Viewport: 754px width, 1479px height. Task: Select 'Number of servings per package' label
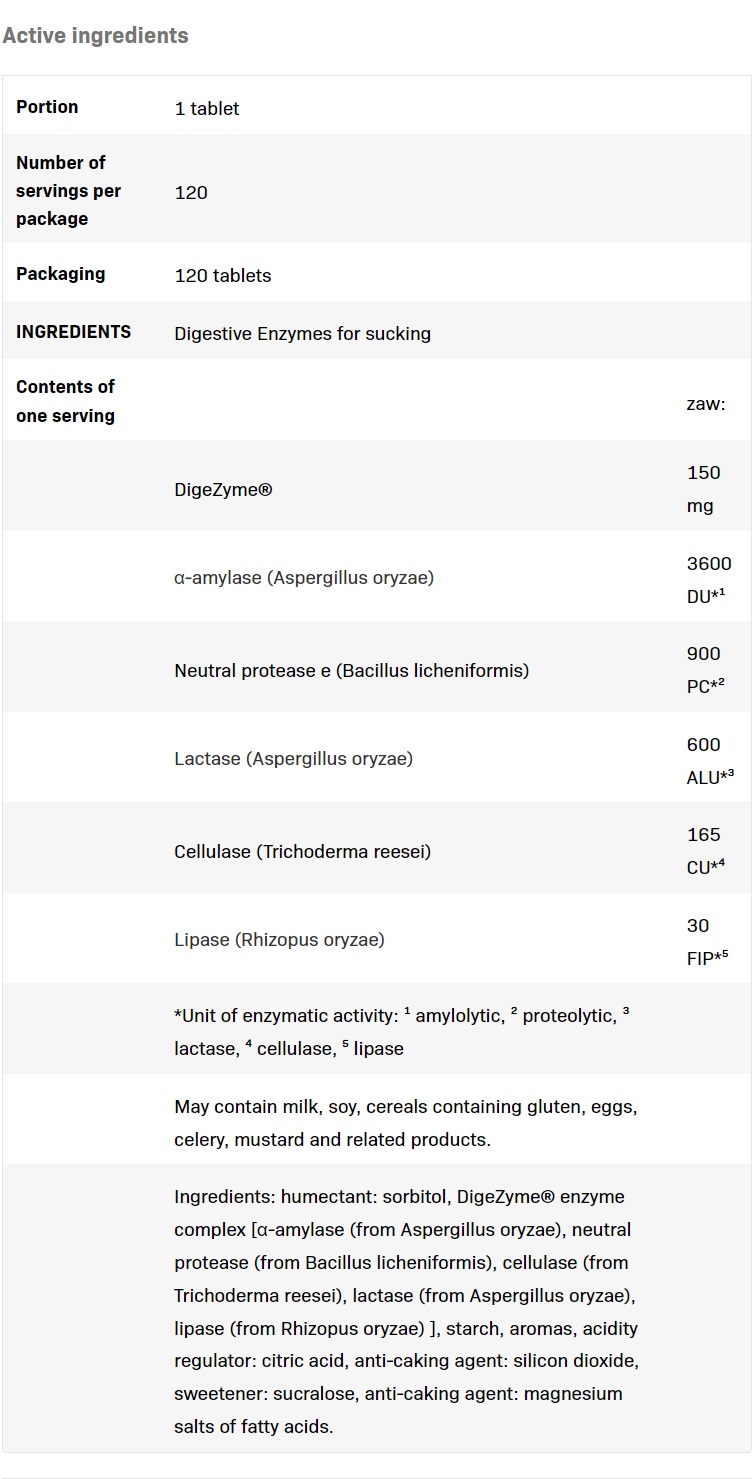click(66, 190)
